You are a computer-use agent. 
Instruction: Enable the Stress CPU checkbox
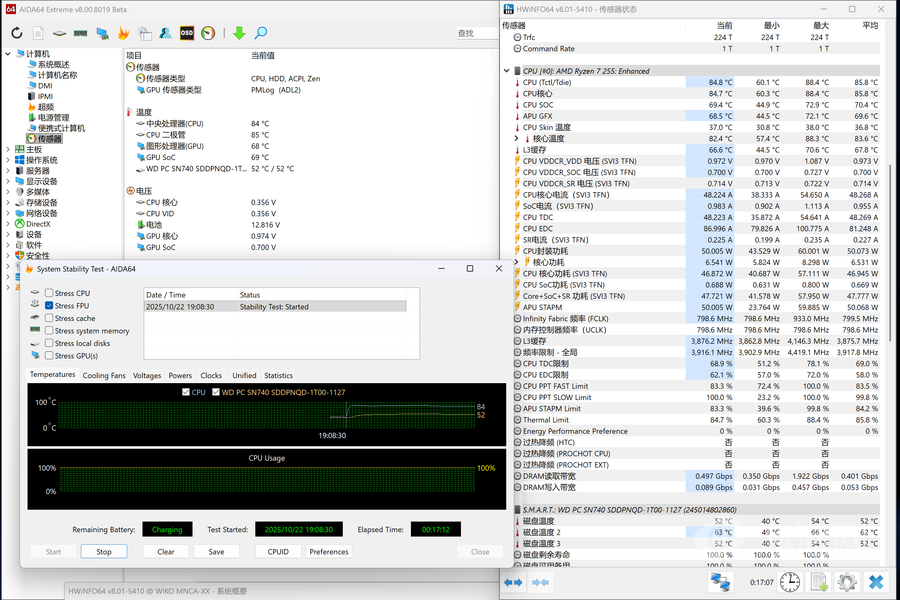49,293
